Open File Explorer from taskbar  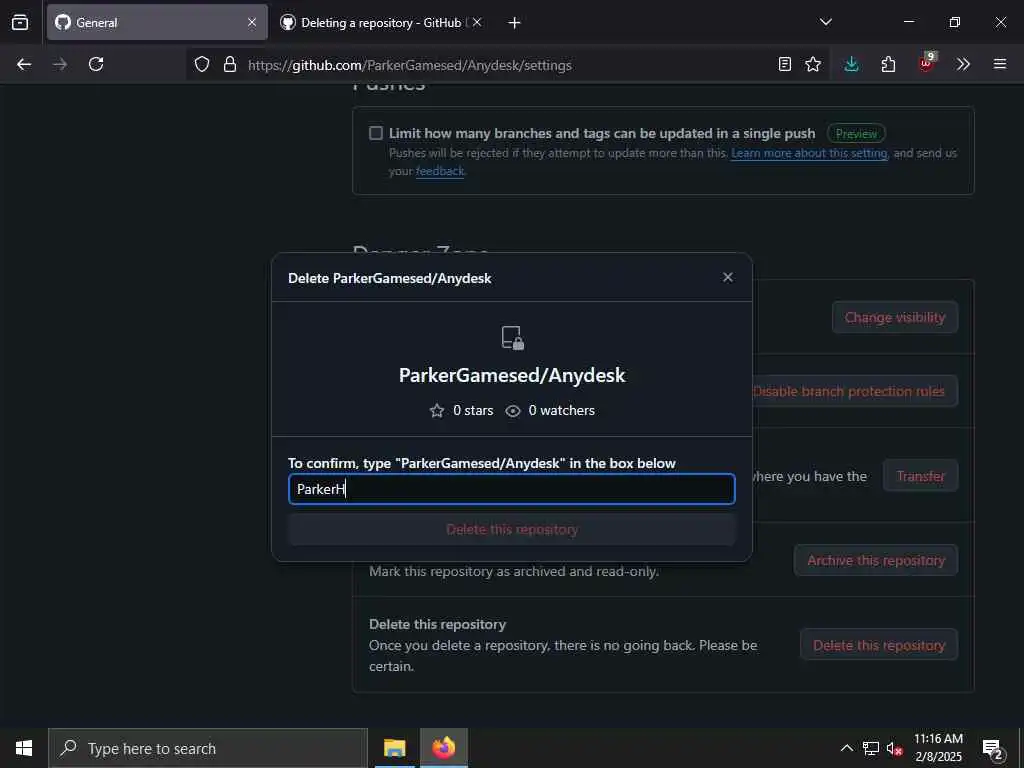394,748
